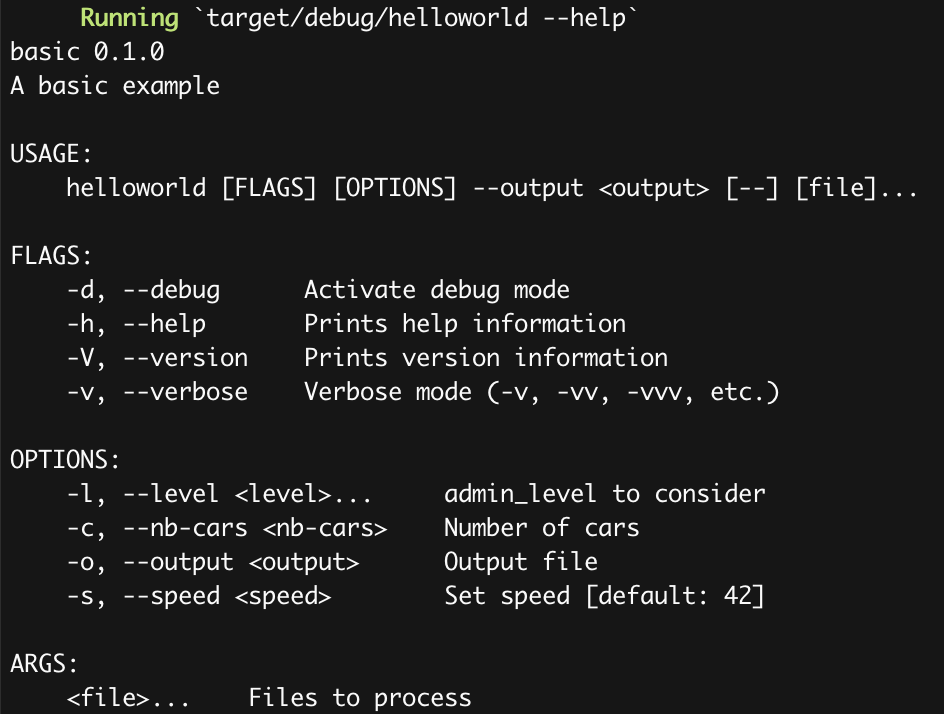Image resolution: width=944 pixels, height=714 pixels.
Task: Click [FLAGS] in the usage line
Action: 269,188
